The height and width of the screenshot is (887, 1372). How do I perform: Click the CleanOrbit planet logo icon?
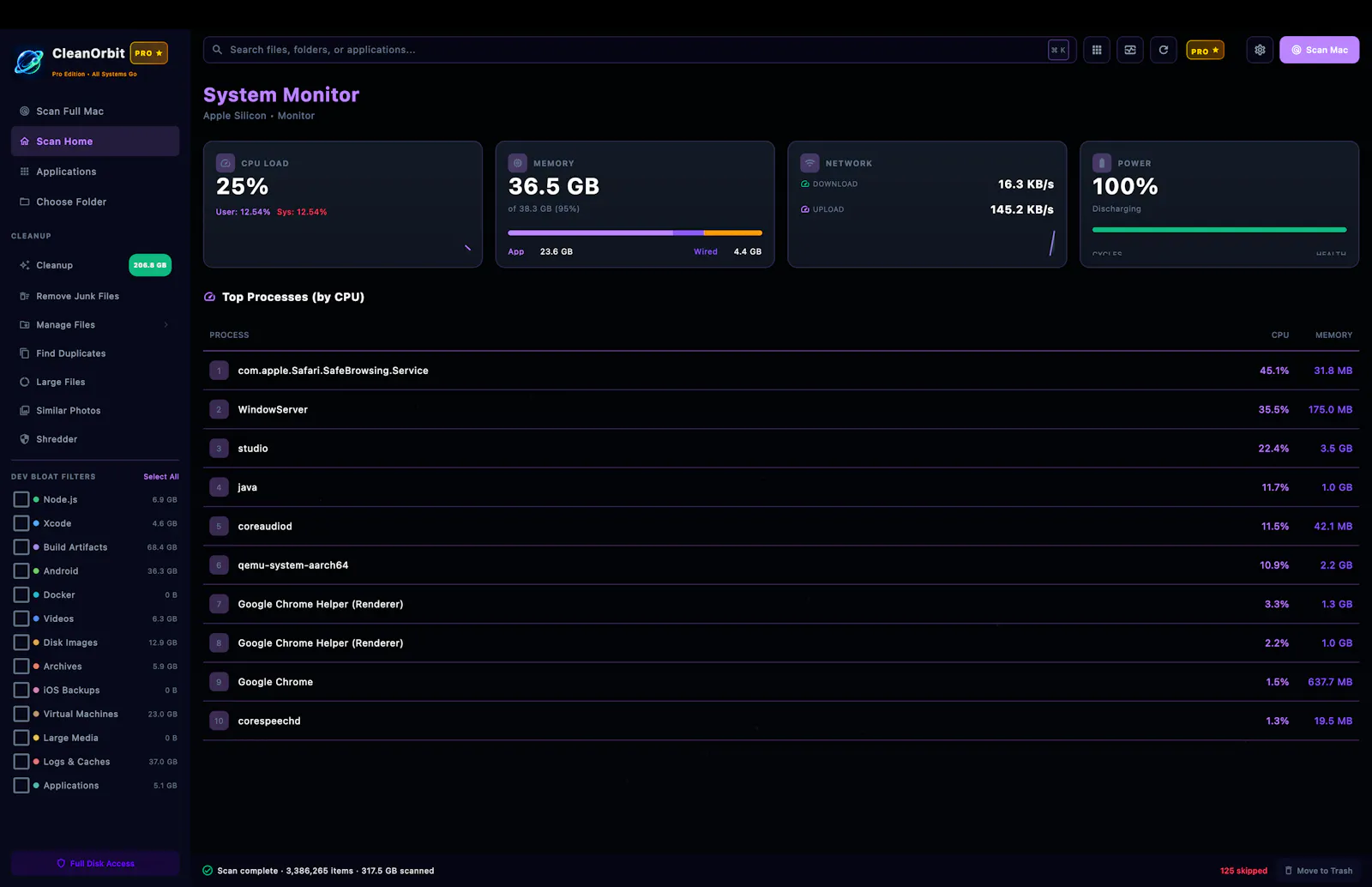point(29,61)
